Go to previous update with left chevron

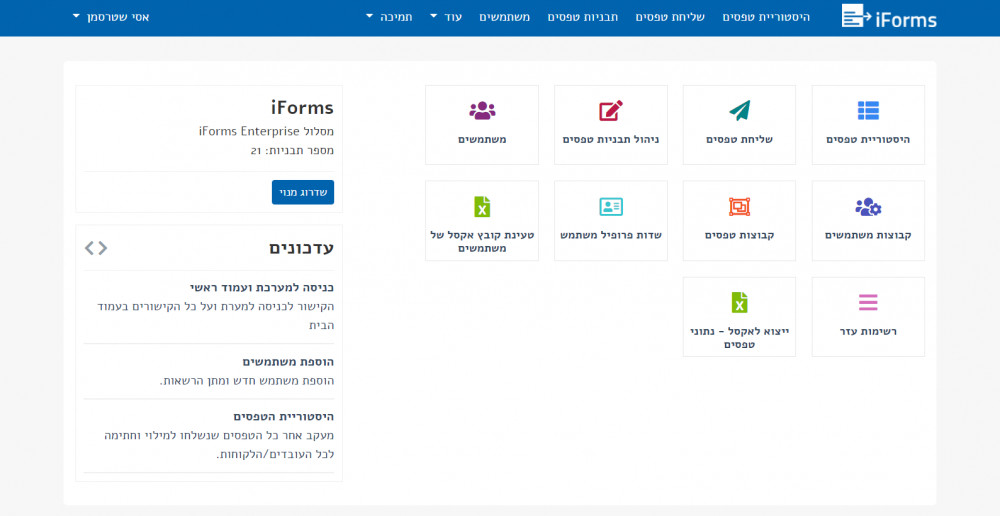89,248
